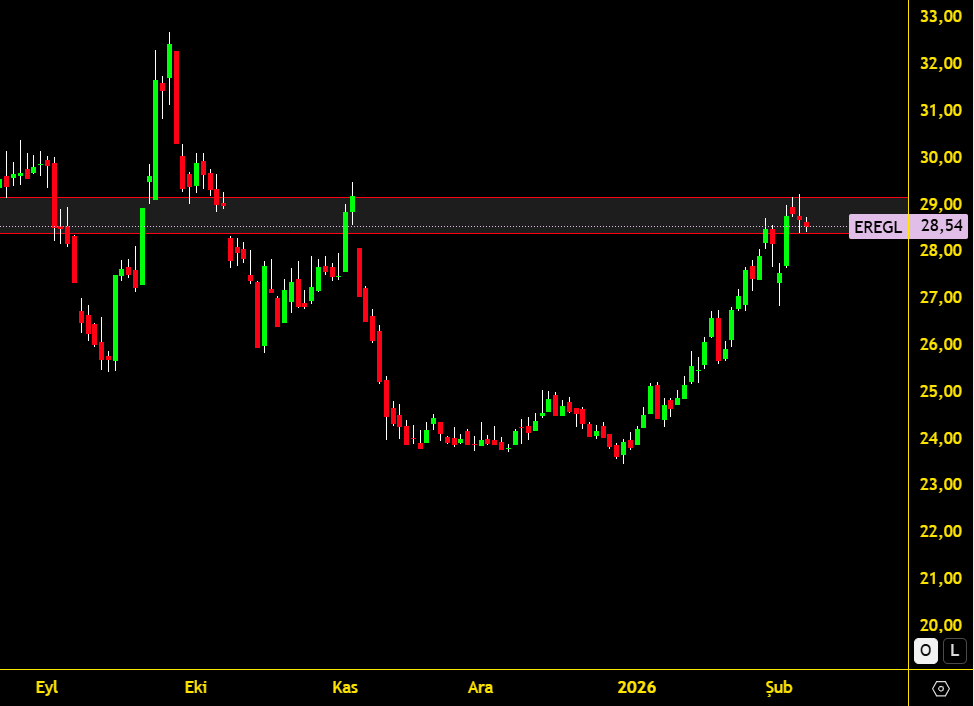Click the 21,00 price axis label

pyautogui.click(x=940, y=578)
